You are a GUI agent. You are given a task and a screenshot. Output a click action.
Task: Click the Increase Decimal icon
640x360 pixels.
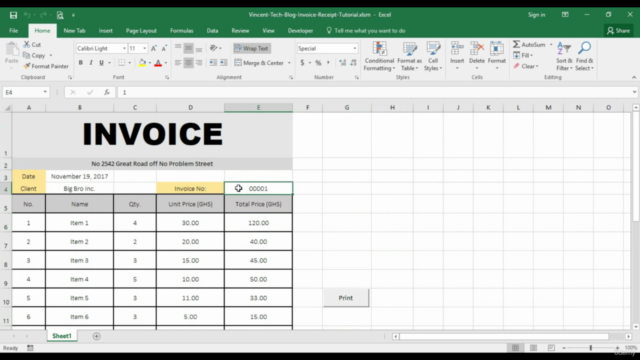[342, 63]
